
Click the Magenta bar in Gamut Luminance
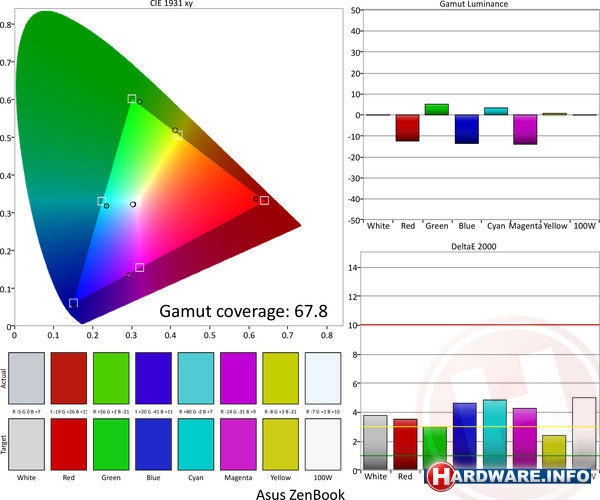(x=525, y=130)
